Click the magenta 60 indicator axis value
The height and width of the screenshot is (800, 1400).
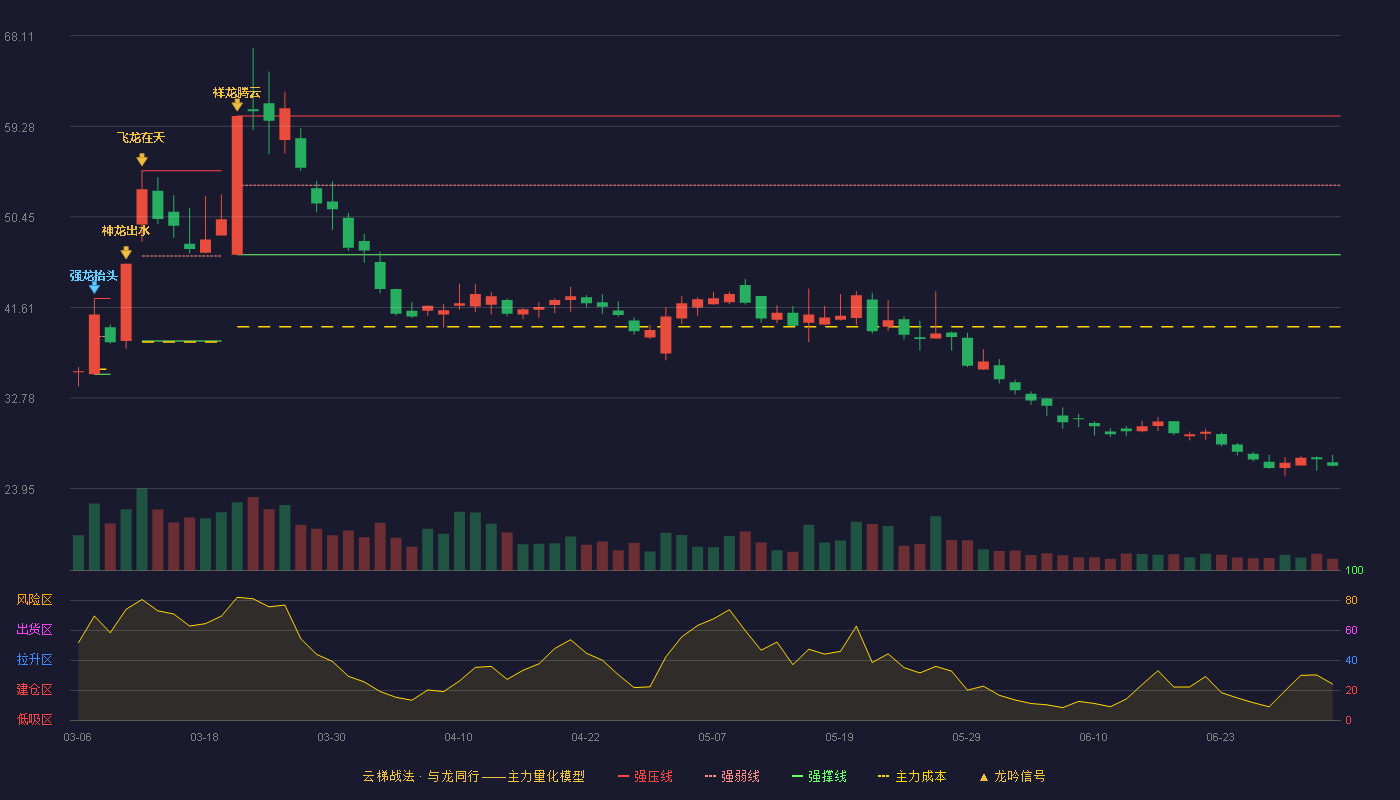(x=1351, y=630)
